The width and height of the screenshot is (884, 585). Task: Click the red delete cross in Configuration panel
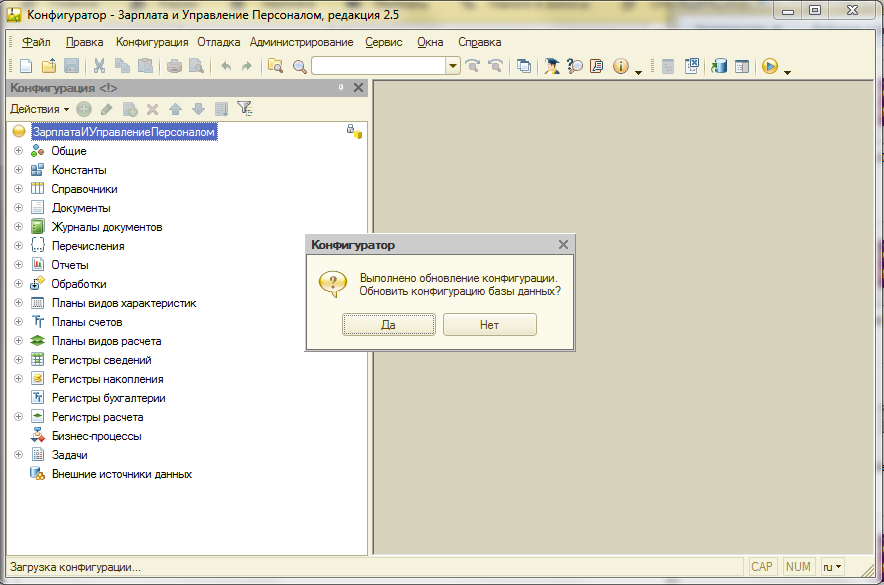(x=152, y=109)
